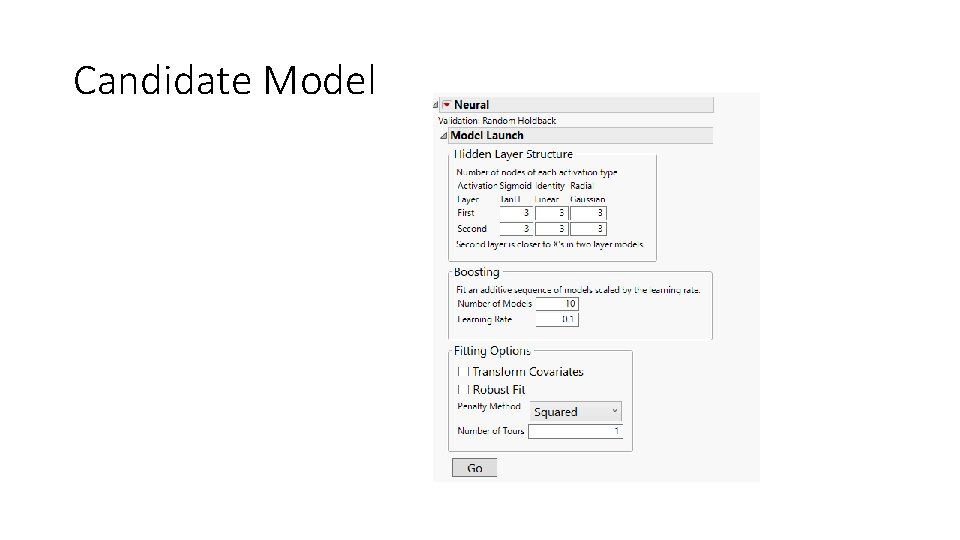Click the Validation Random Holdback text

pos(497,121)
